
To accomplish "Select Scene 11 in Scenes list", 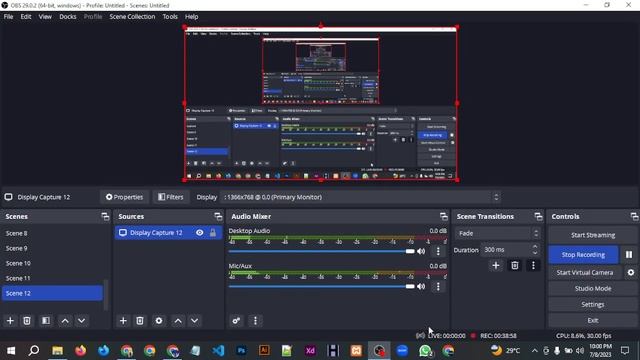I will pos(52,278).
